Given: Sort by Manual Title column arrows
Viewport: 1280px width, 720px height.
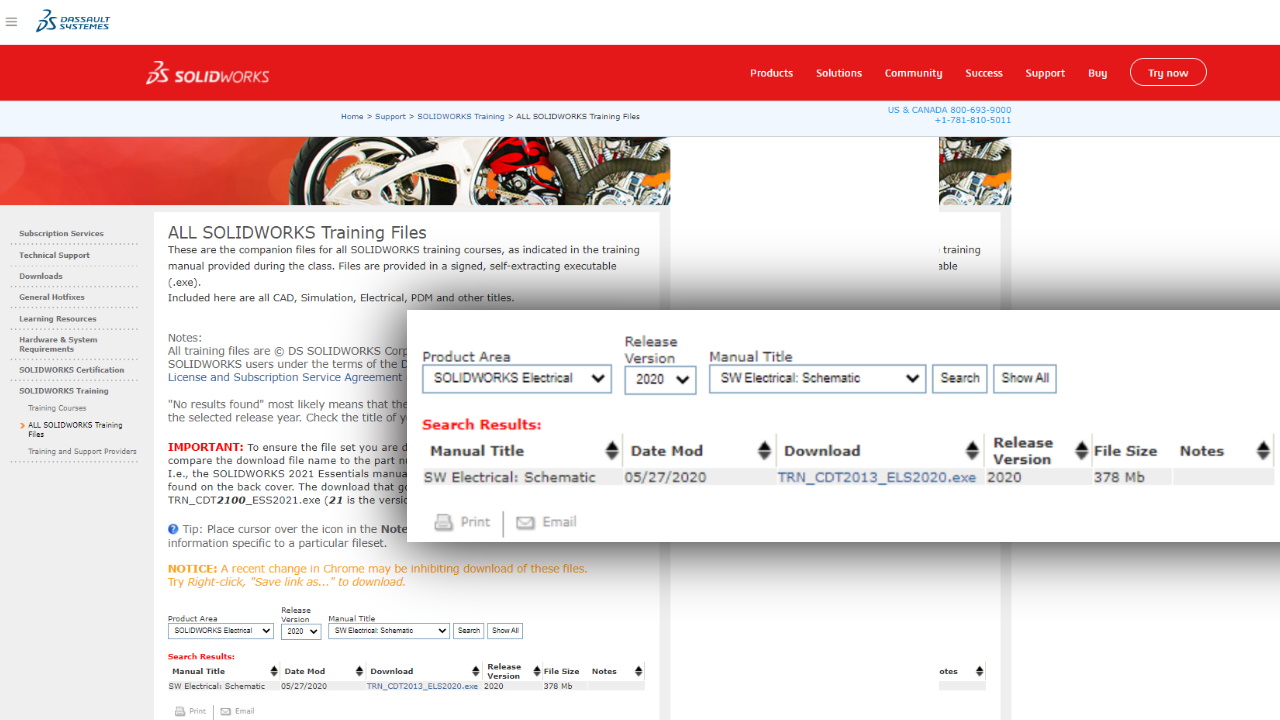Looking at the screenshot, I should [612, 451].
